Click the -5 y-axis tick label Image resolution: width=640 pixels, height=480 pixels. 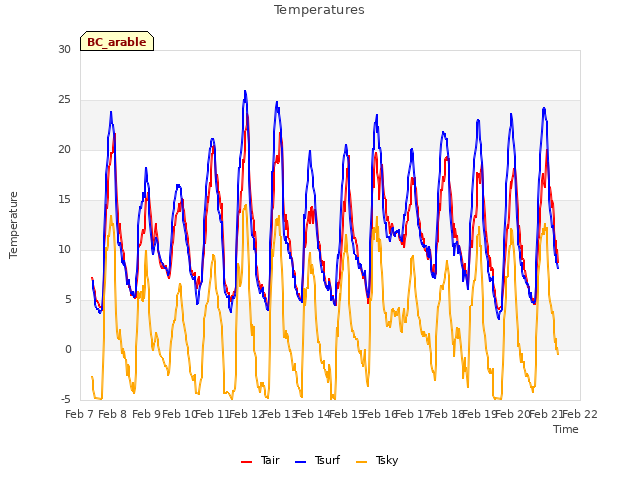pyautogui.click(x=66, y=399)
